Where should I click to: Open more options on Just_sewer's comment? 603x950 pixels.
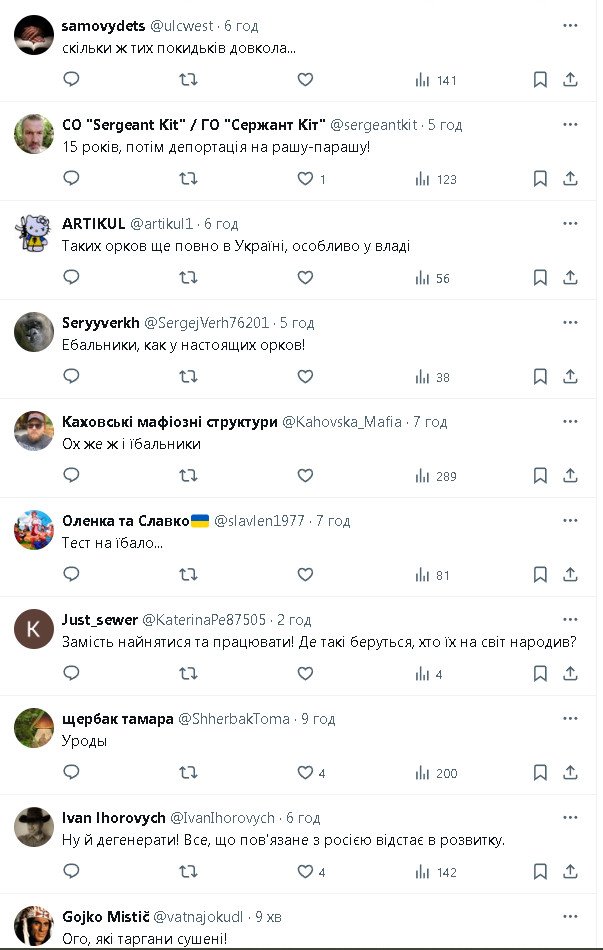pyautogui.click(x=570, y=619)
